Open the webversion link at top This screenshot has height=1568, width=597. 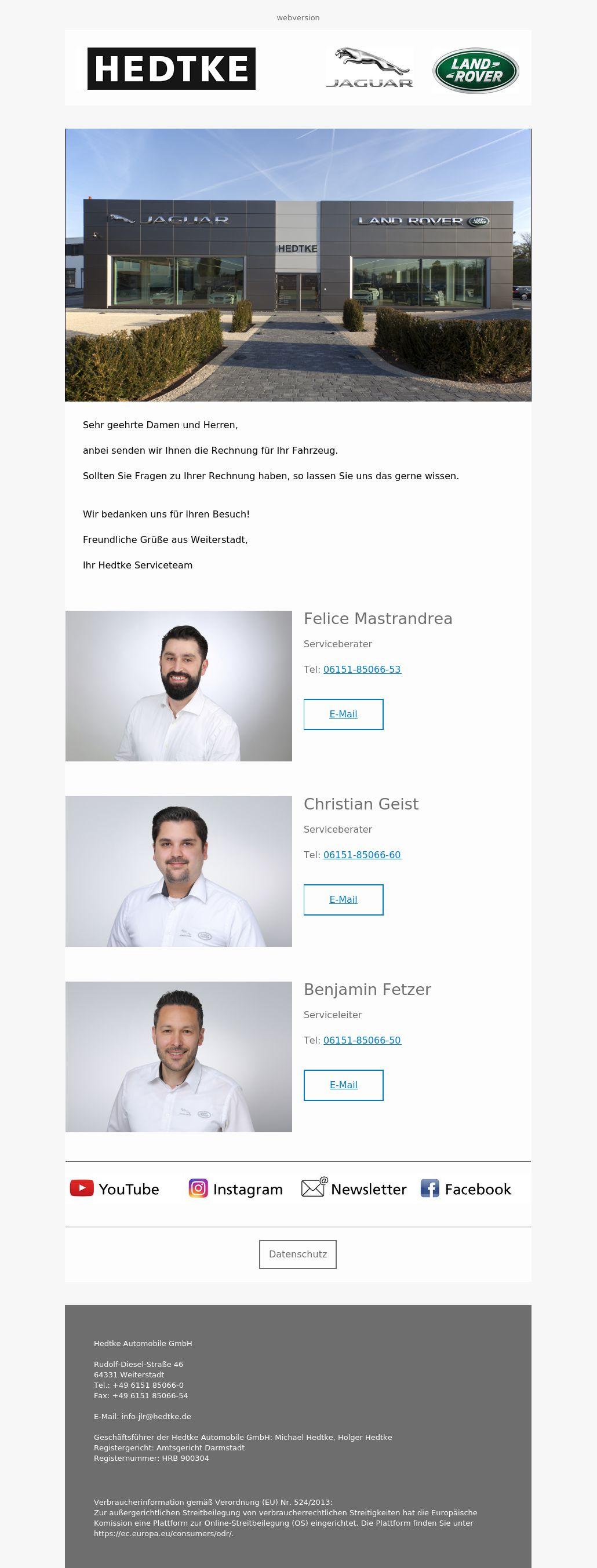(297, 17)
